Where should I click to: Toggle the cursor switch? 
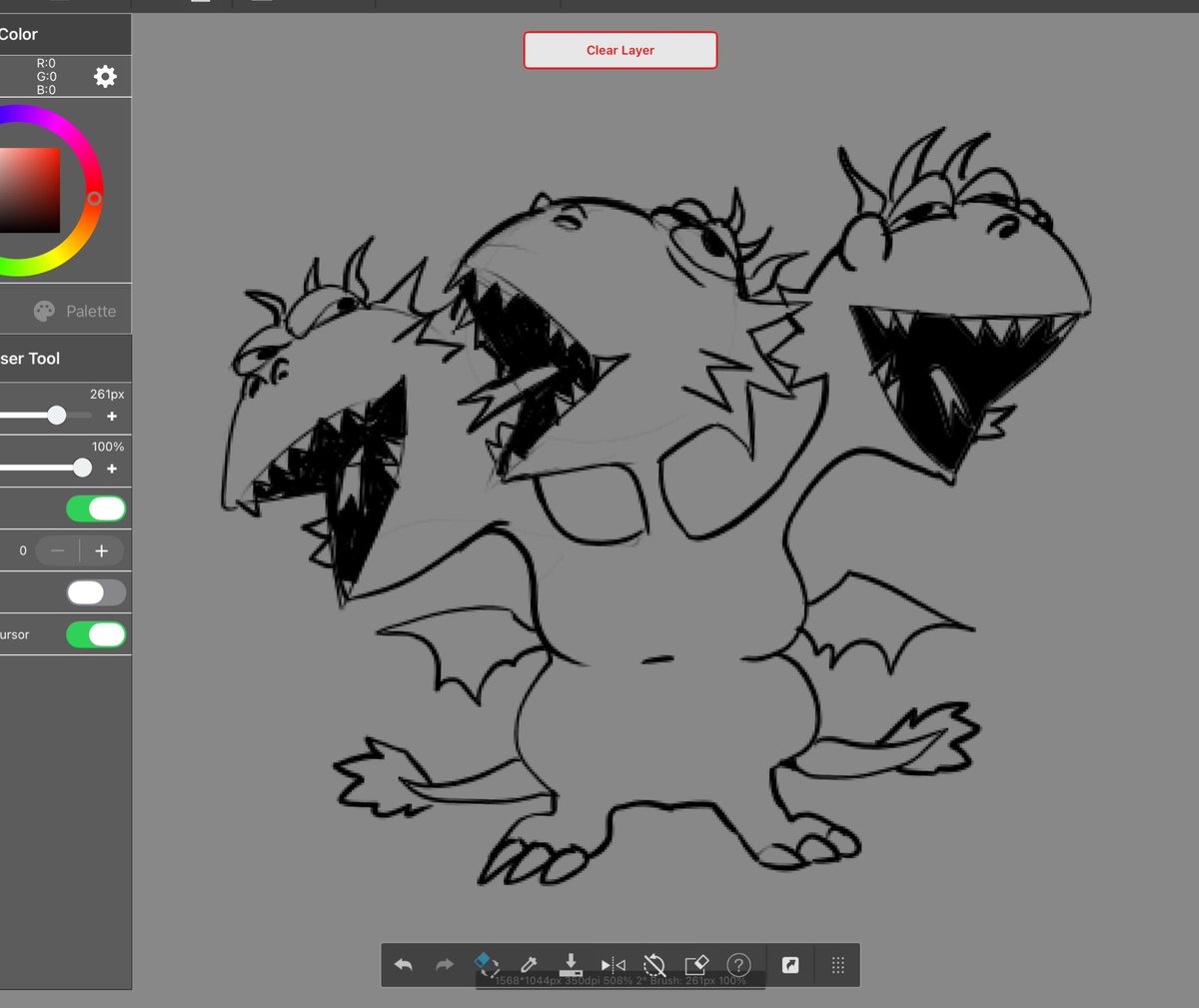96,634
